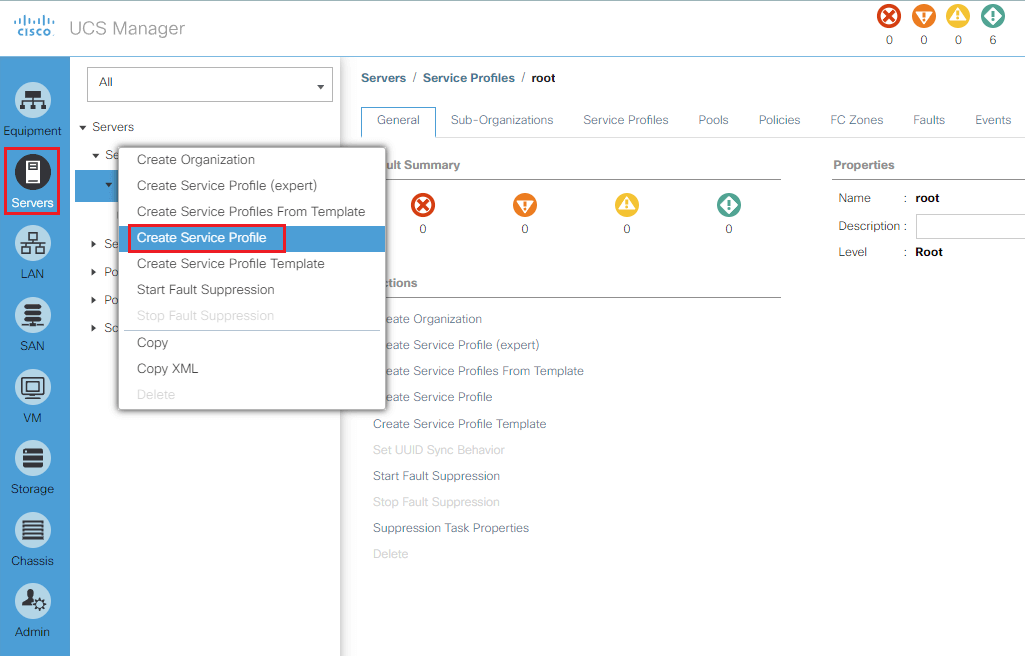Click Create Service Profile Template action link

click(x=460, y=424)
